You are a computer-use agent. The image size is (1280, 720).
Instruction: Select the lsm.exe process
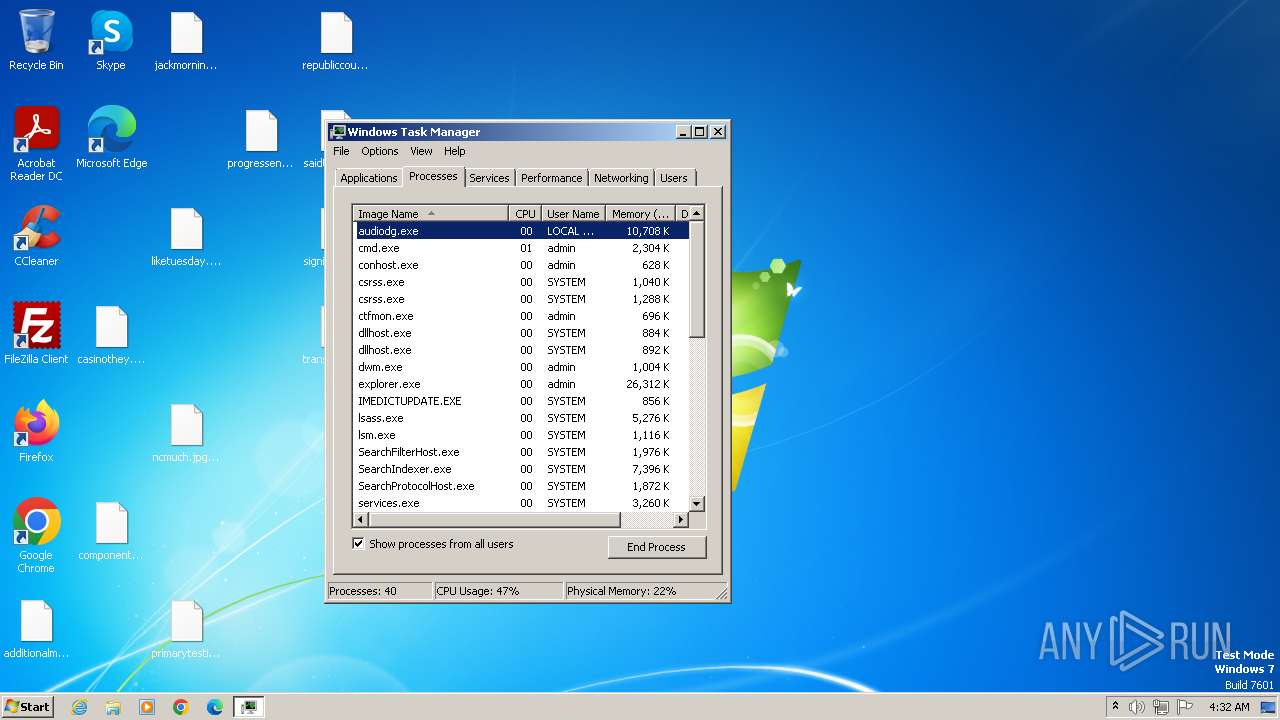point(521,435)
